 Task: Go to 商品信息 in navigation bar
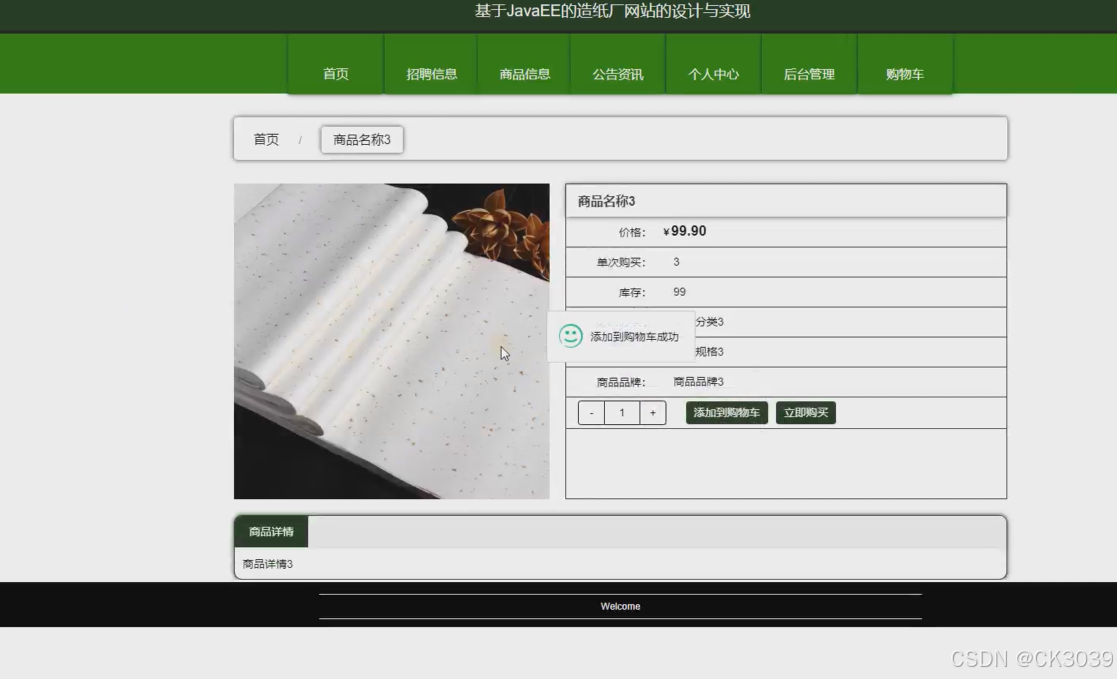525,74
